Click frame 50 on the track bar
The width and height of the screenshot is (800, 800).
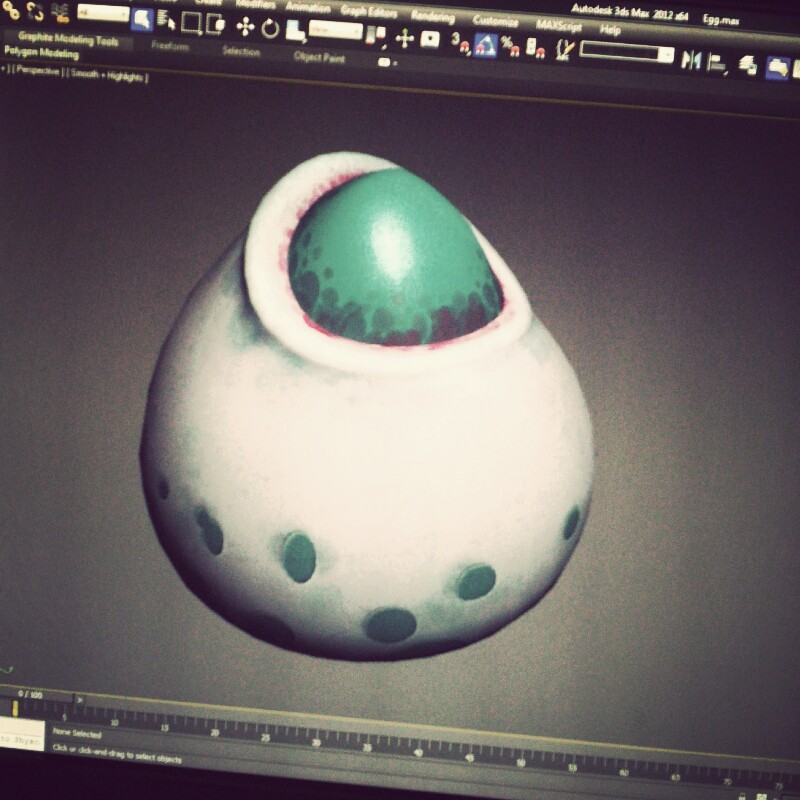click(520, 763)
